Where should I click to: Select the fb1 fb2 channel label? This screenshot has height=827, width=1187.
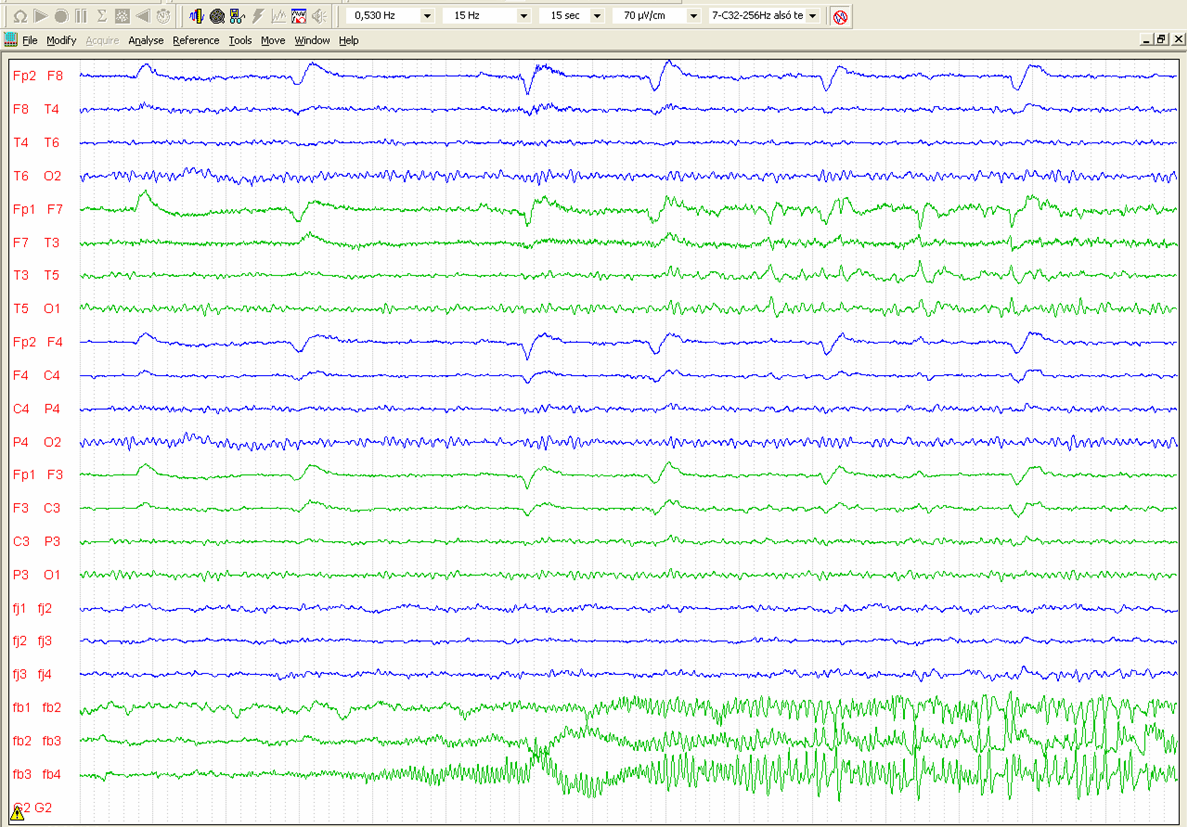(36, 707)
